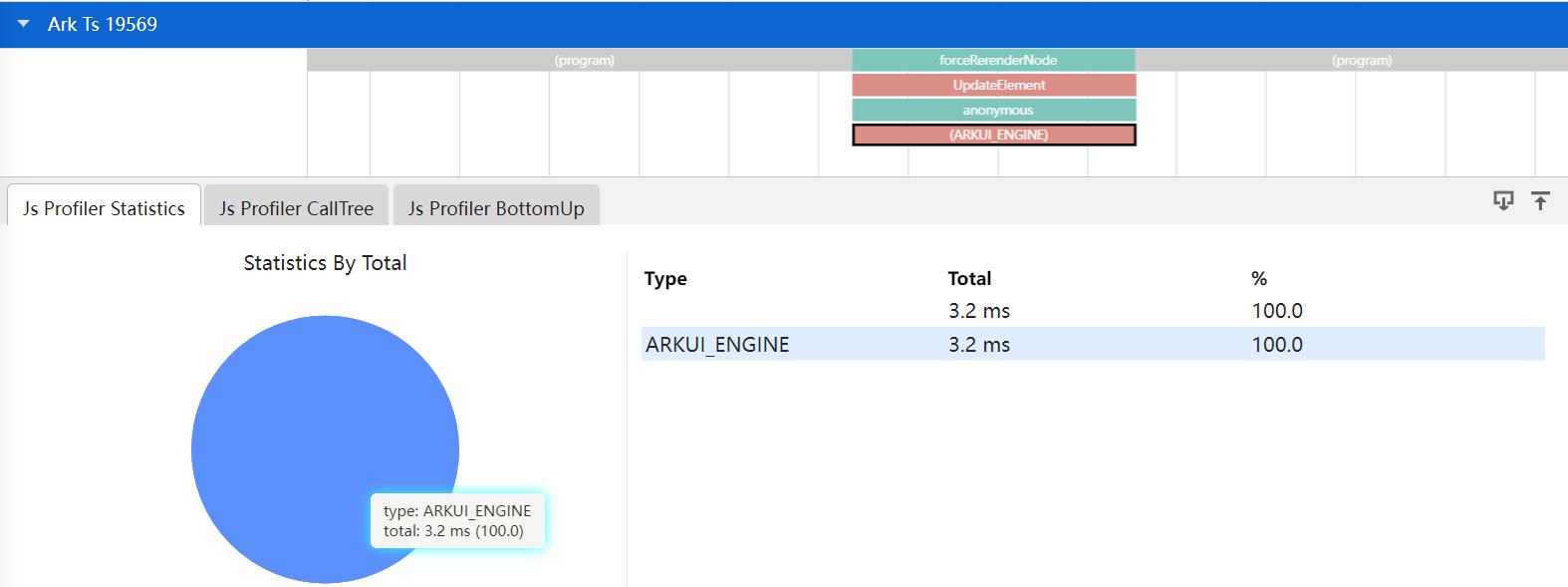1568x587 pixels.
Task: Select the outlined (ARKUI_ENGINE) frame in chart
Action: point(993,135)
